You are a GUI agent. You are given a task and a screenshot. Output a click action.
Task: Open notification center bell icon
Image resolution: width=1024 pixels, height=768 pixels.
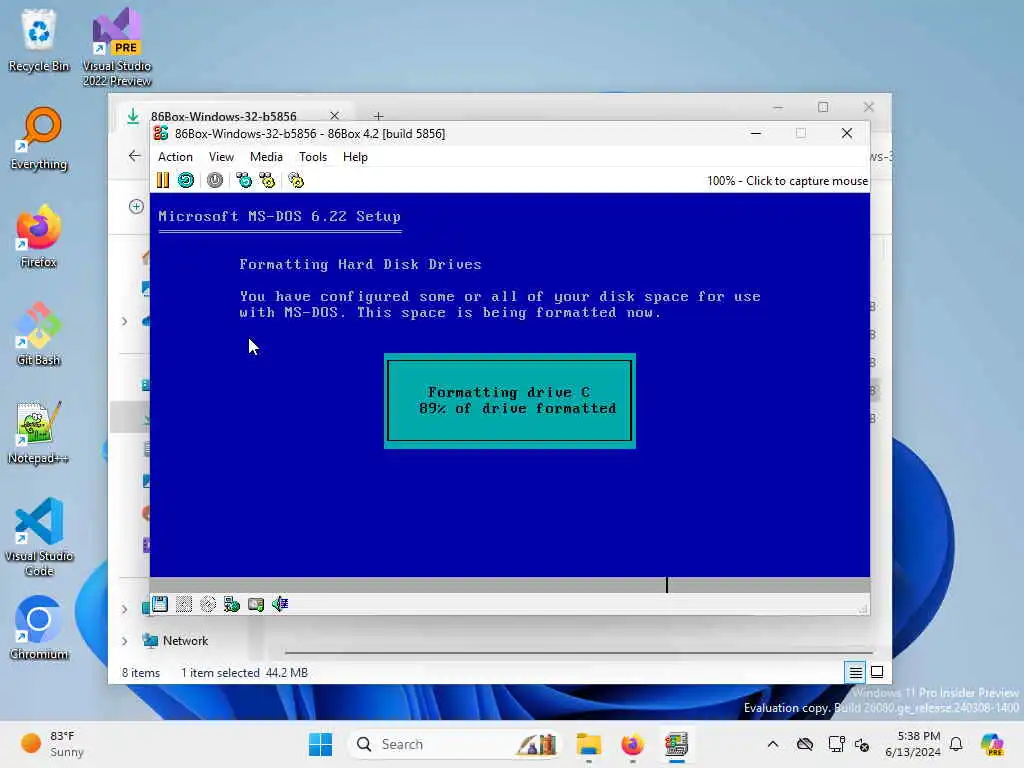956,744
